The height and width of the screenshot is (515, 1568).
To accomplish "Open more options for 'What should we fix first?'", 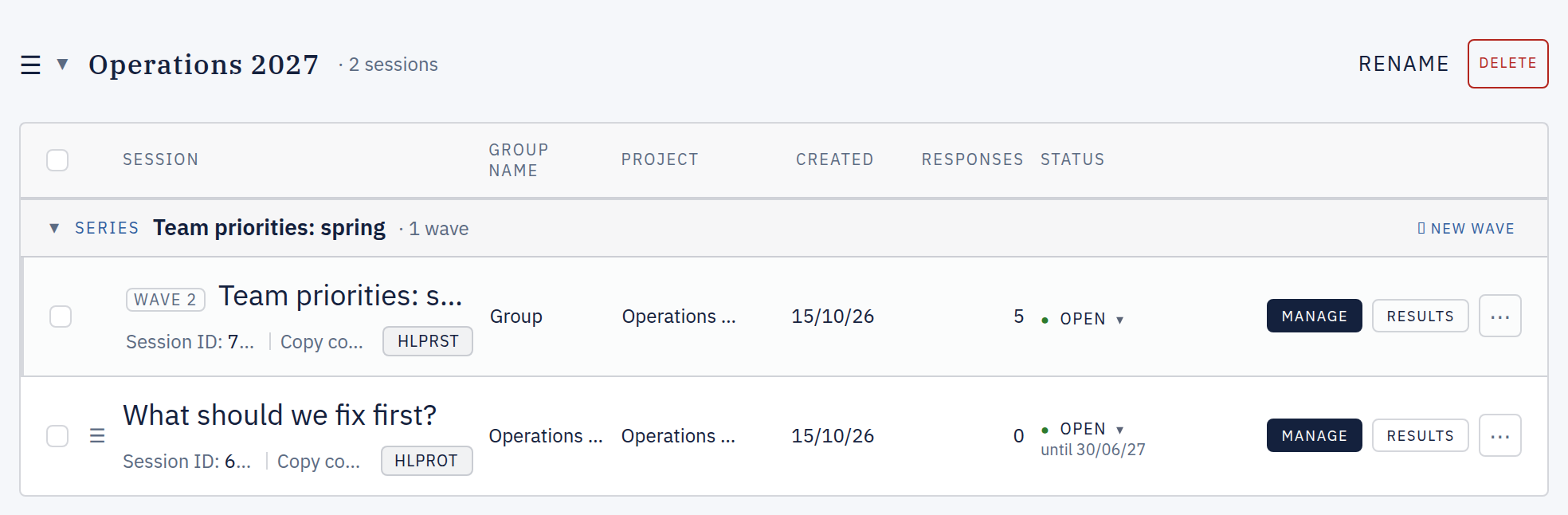I will tap(1500, 435).
